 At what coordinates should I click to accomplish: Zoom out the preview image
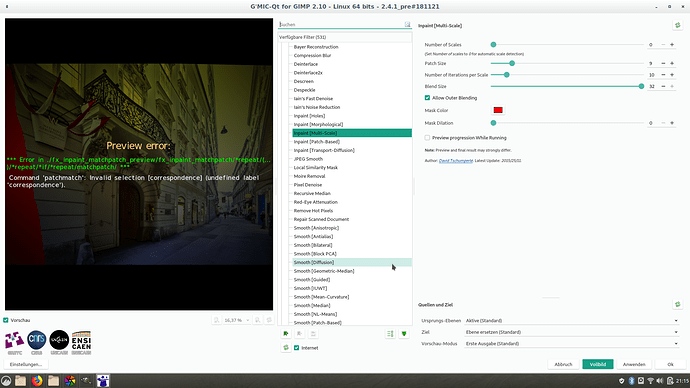point(217,320)
